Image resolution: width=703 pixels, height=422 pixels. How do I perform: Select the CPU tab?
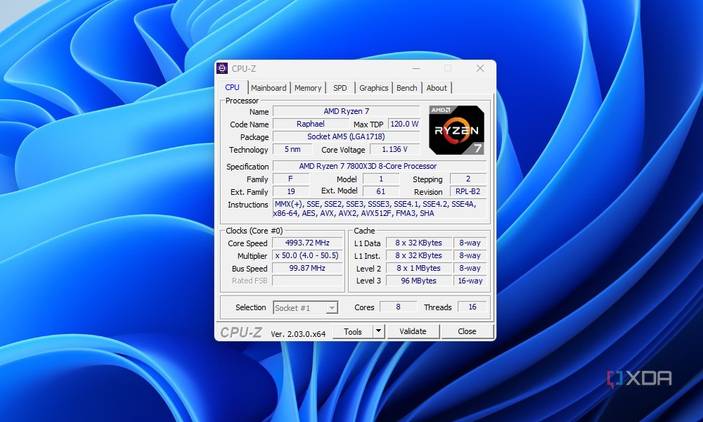232,87
